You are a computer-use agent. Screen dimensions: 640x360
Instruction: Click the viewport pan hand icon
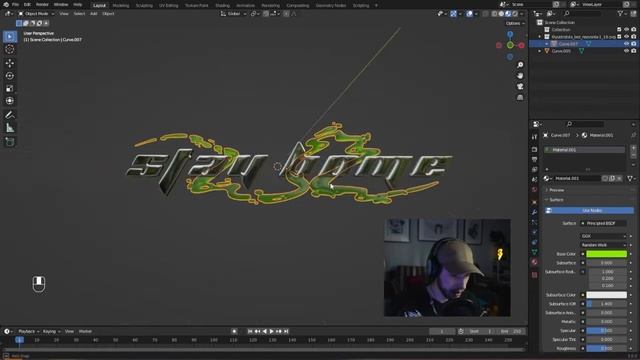[x=520, y=76]
